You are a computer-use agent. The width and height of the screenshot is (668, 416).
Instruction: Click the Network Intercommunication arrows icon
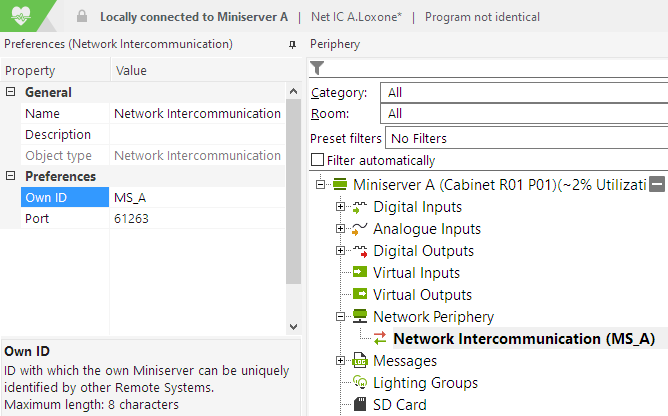pos(380,338)
